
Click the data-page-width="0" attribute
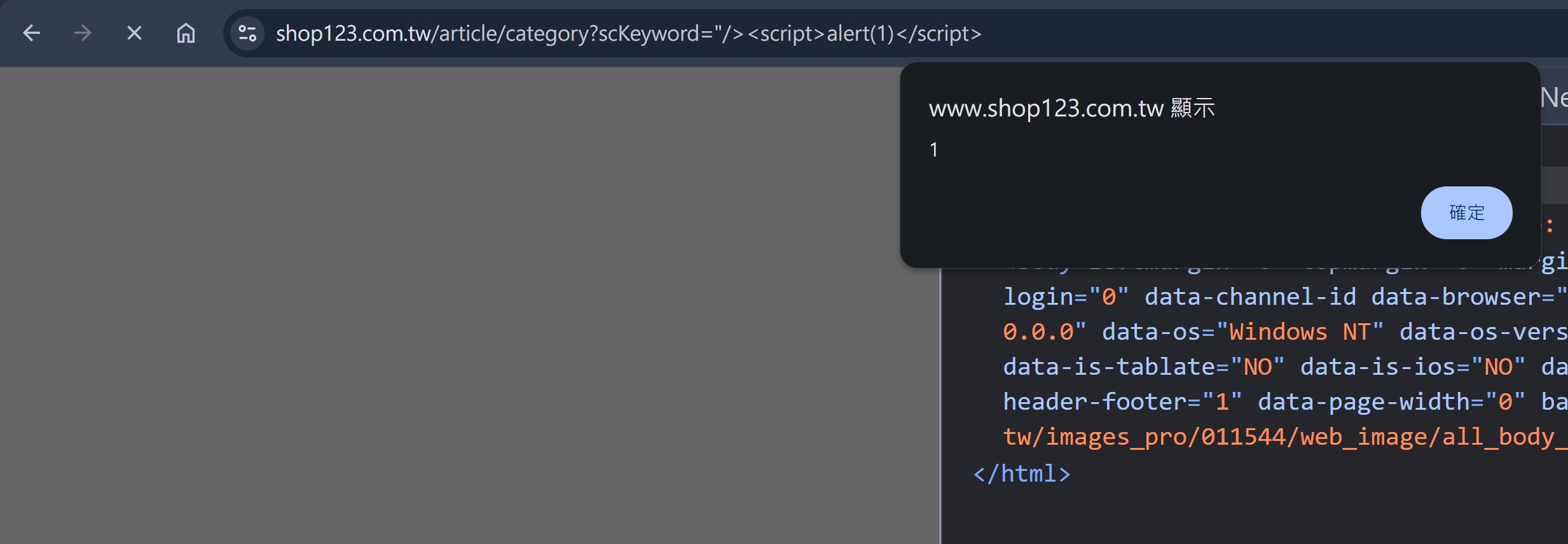point(1391,401)
